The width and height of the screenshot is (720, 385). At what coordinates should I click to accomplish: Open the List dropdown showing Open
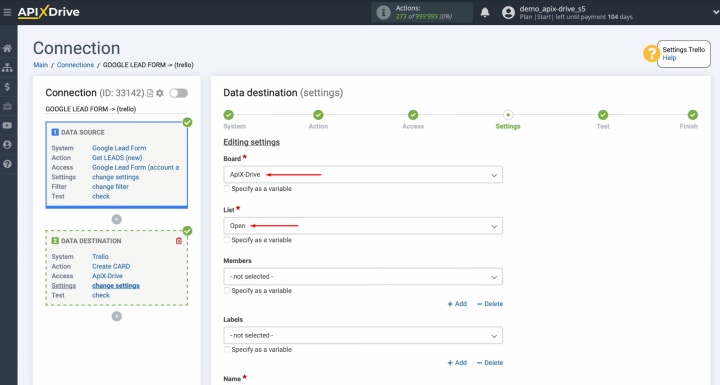[x=363, y=226]
